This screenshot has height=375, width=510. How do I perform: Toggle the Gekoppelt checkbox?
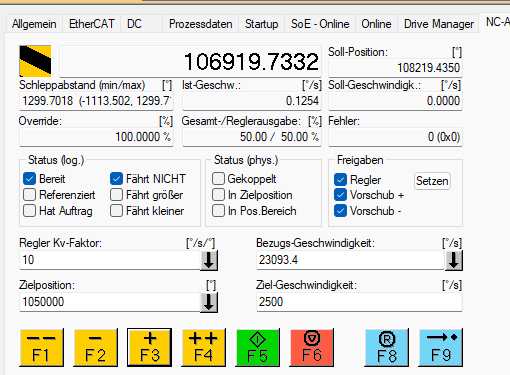[218, 179]
